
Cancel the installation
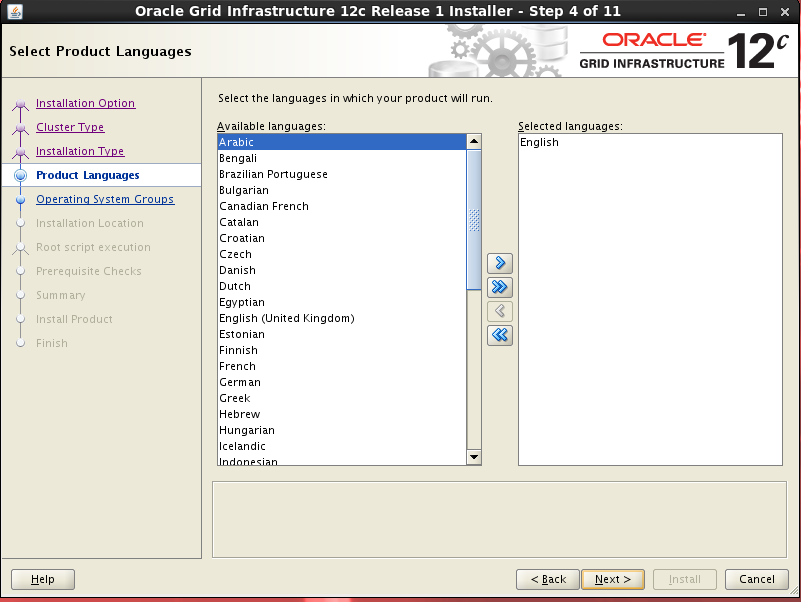[x=757, y=580]
